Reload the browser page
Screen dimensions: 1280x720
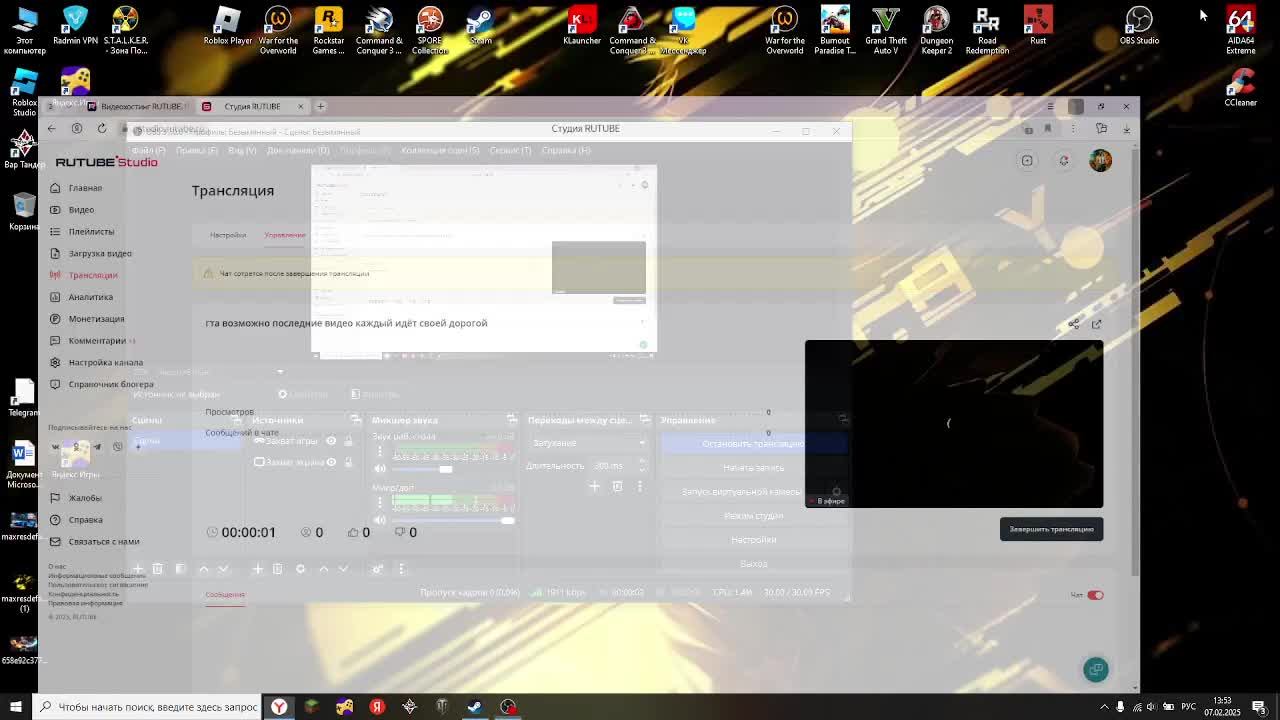point(102,128)
